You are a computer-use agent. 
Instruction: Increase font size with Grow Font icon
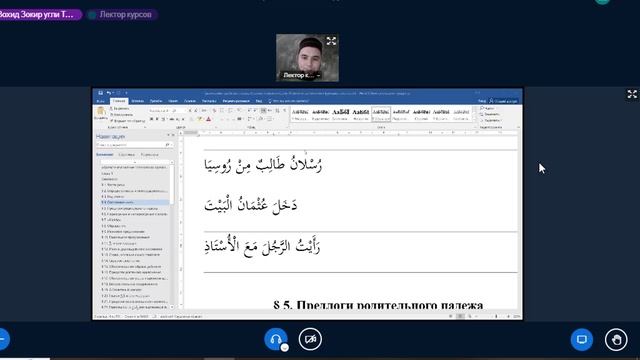tap(190, 111)
